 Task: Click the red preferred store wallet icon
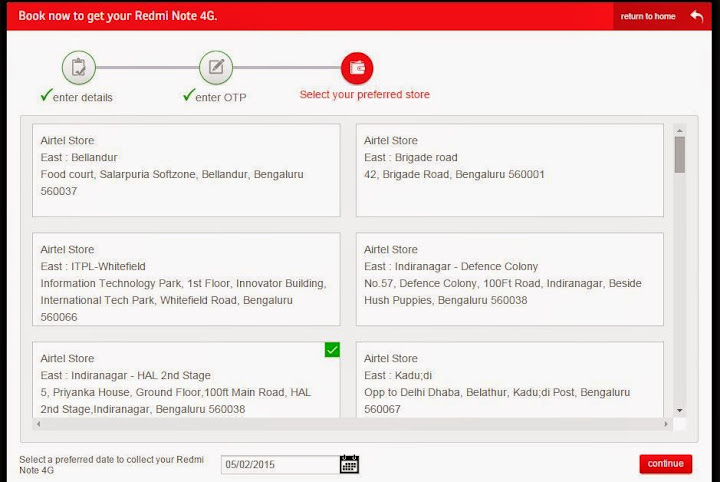pyautogui.click(x=357, y=68)
